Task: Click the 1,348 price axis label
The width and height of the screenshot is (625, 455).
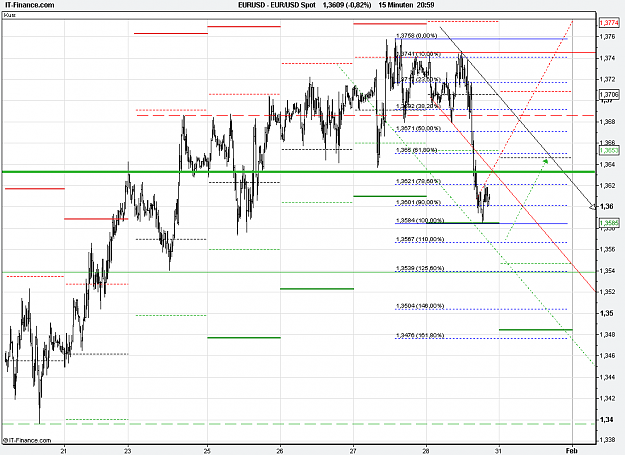Action: point(607,334)
